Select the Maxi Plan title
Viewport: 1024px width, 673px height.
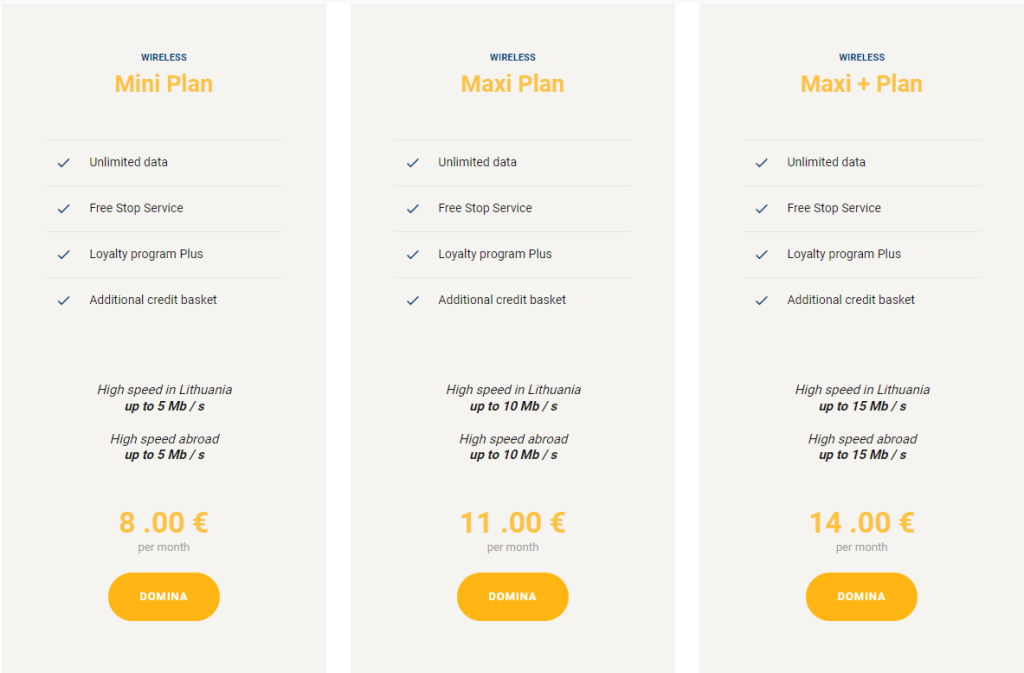tap(512, 84)
